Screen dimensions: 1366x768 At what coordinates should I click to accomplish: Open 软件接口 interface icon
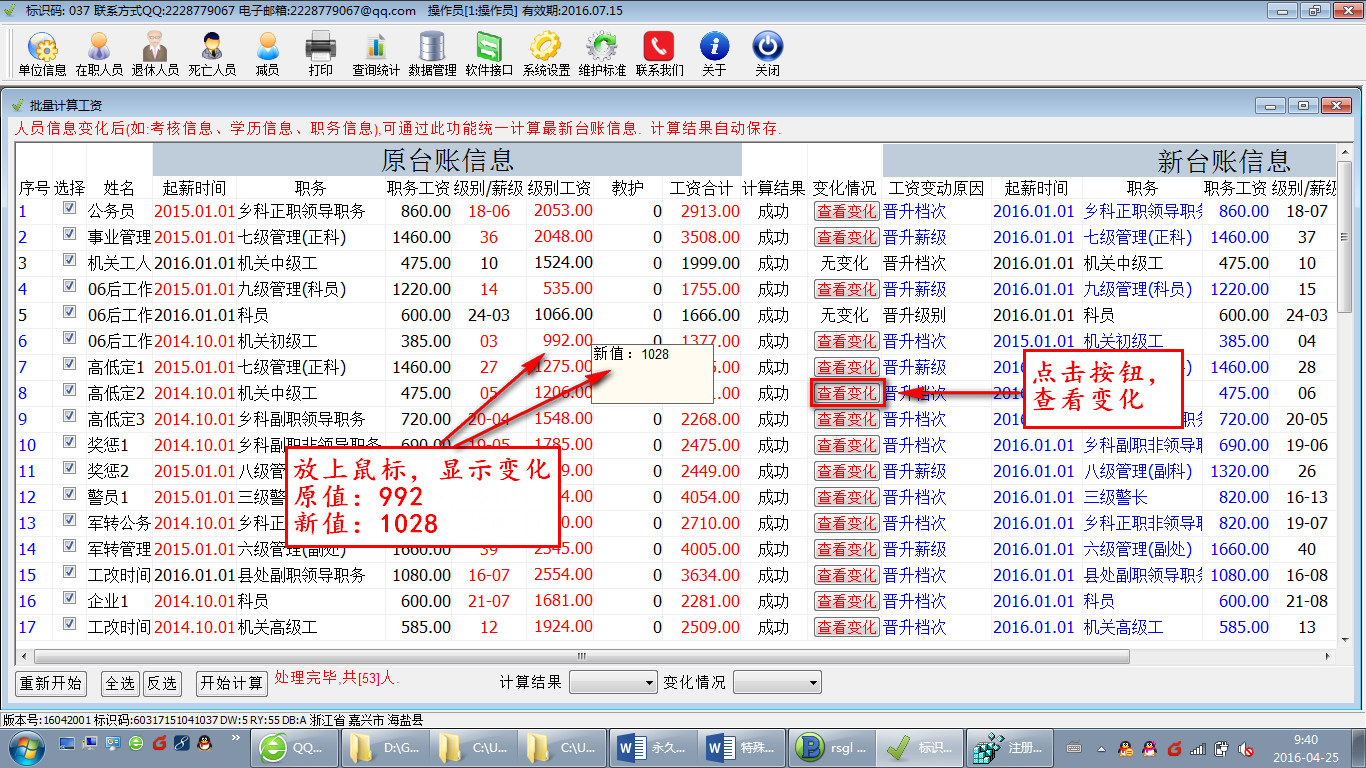point(489,53)
